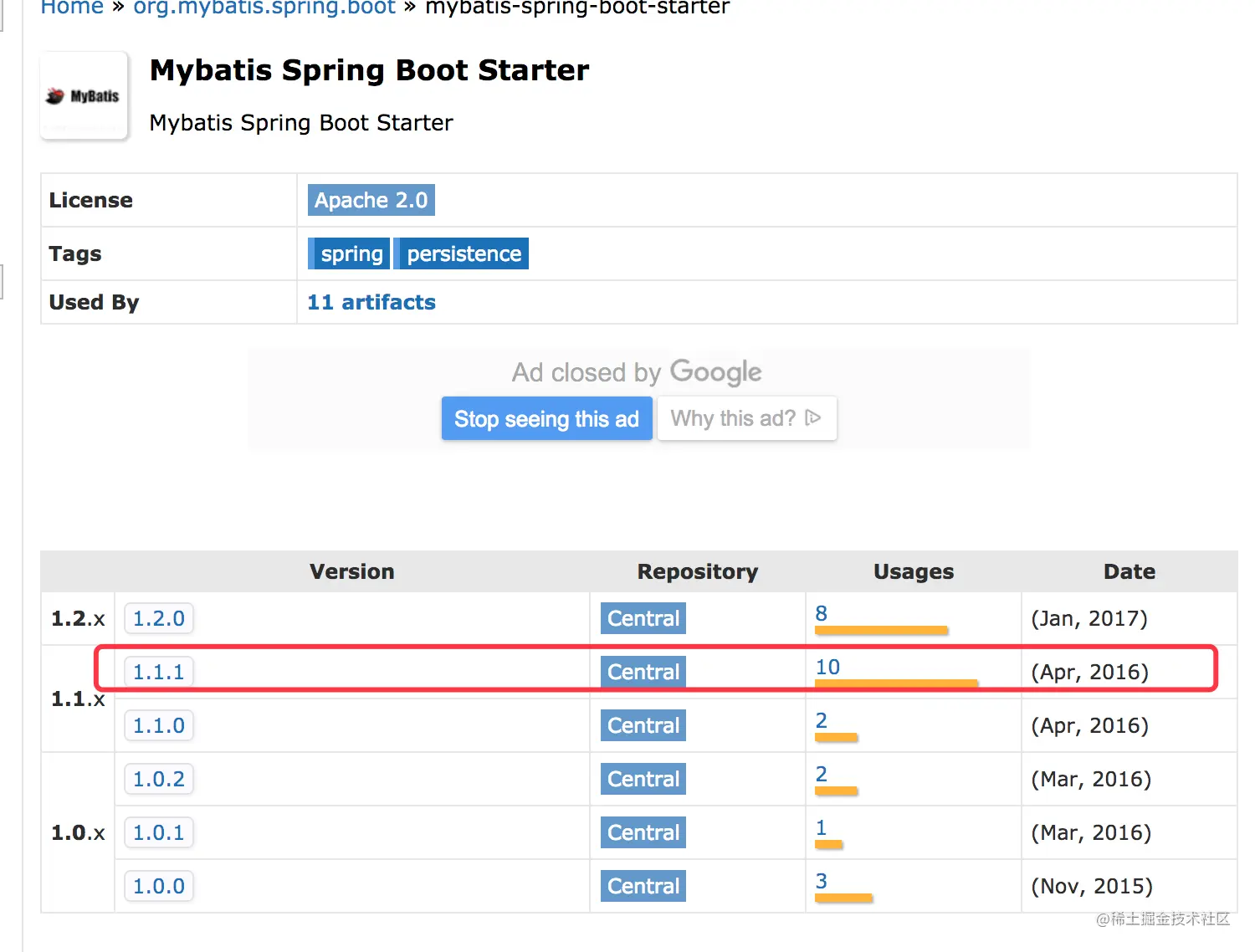Select the Version column header
Viewport: 1255px width, 952px height.
coord(351,571)
